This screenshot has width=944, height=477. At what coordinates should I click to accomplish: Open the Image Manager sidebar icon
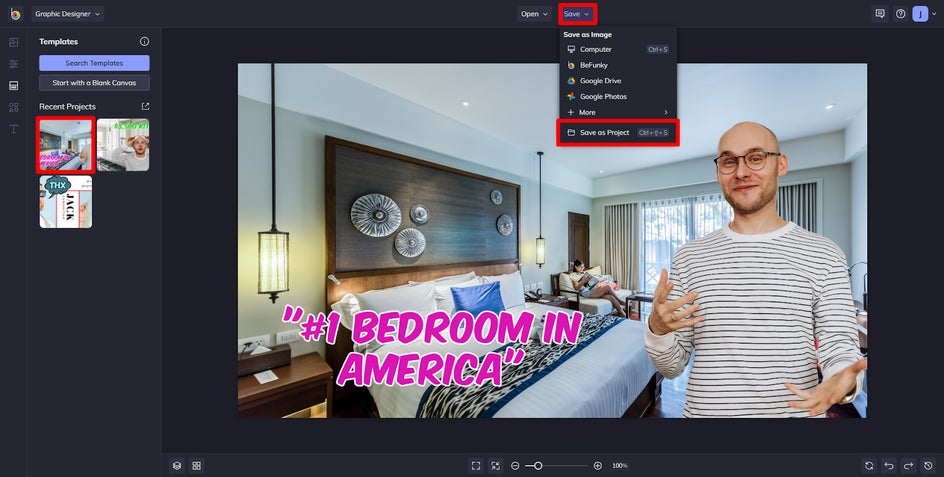coord(14,42)
